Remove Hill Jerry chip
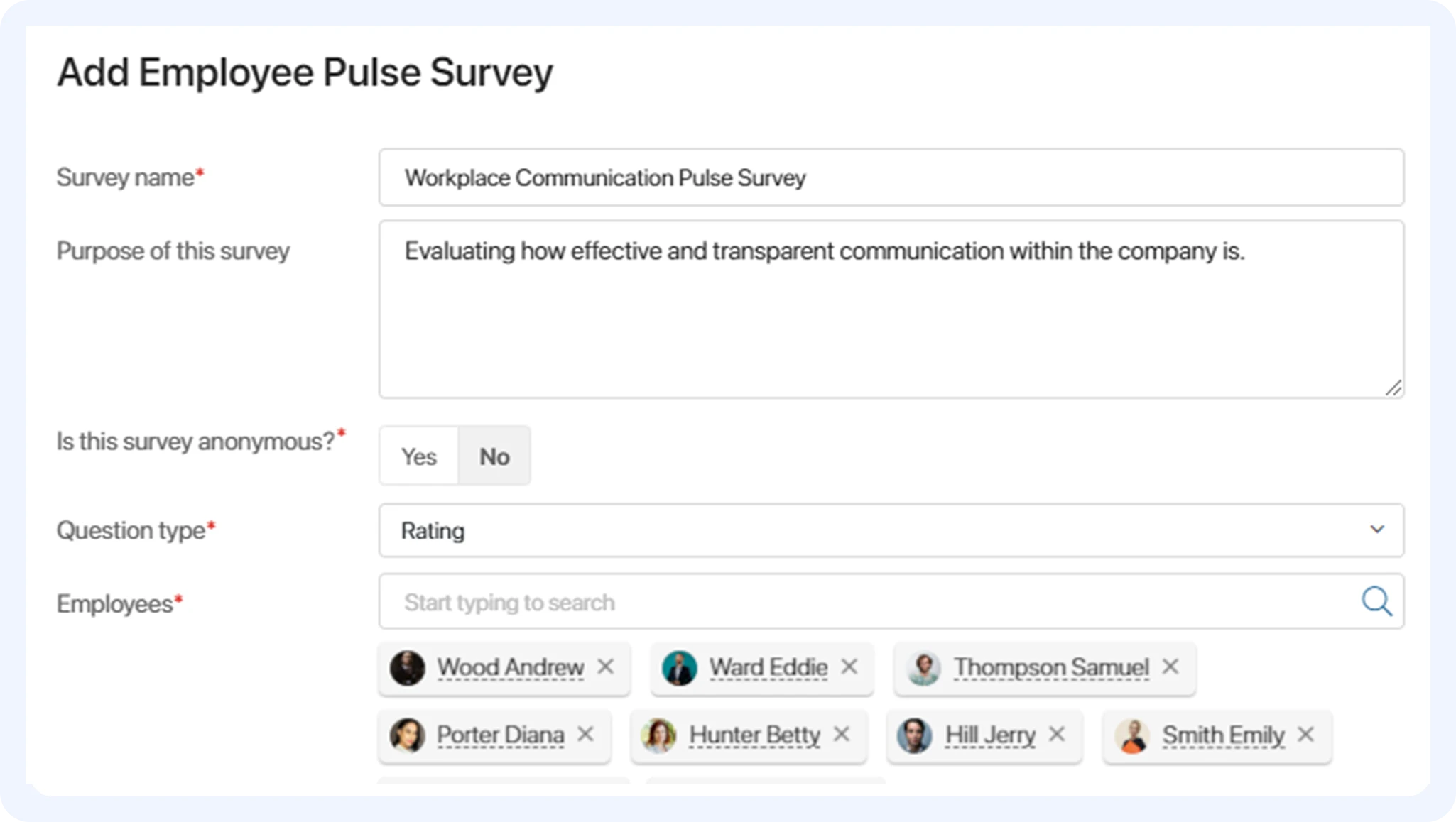1456x822 pixels. [x=1057, y=734]
